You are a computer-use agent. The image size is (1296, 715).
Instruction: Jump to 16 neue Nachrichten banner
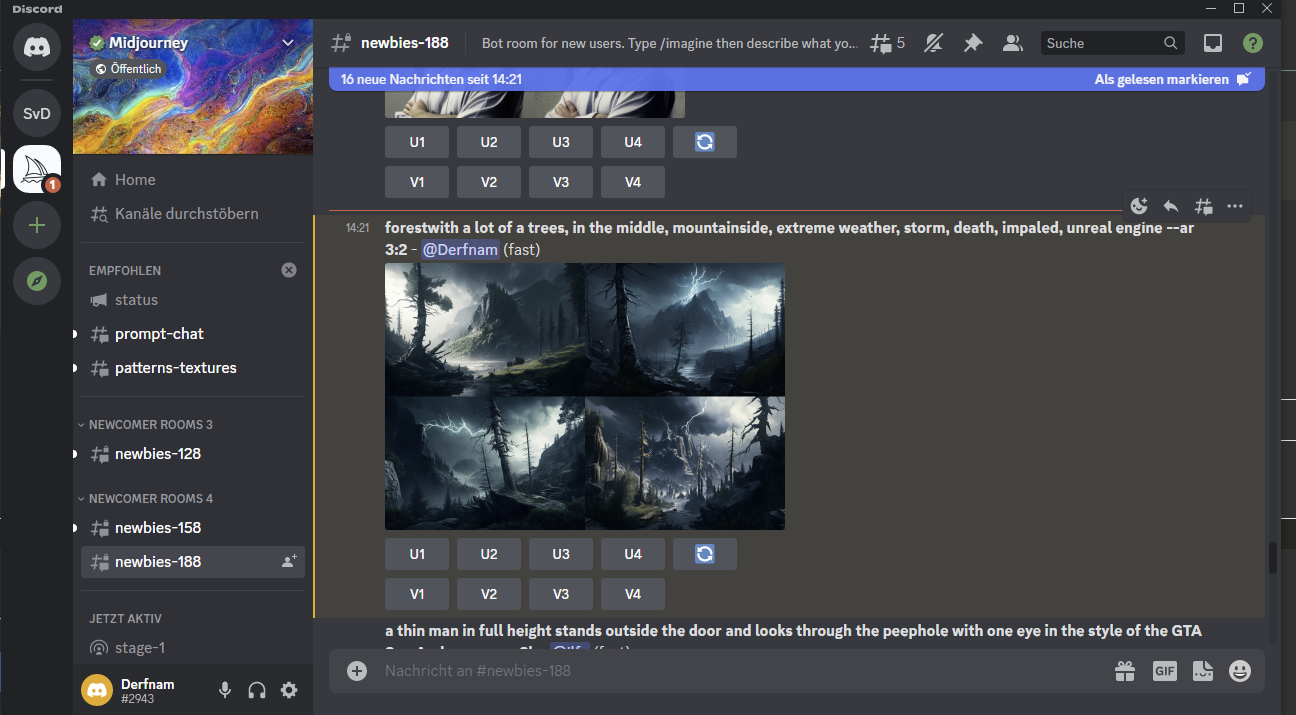431,79
